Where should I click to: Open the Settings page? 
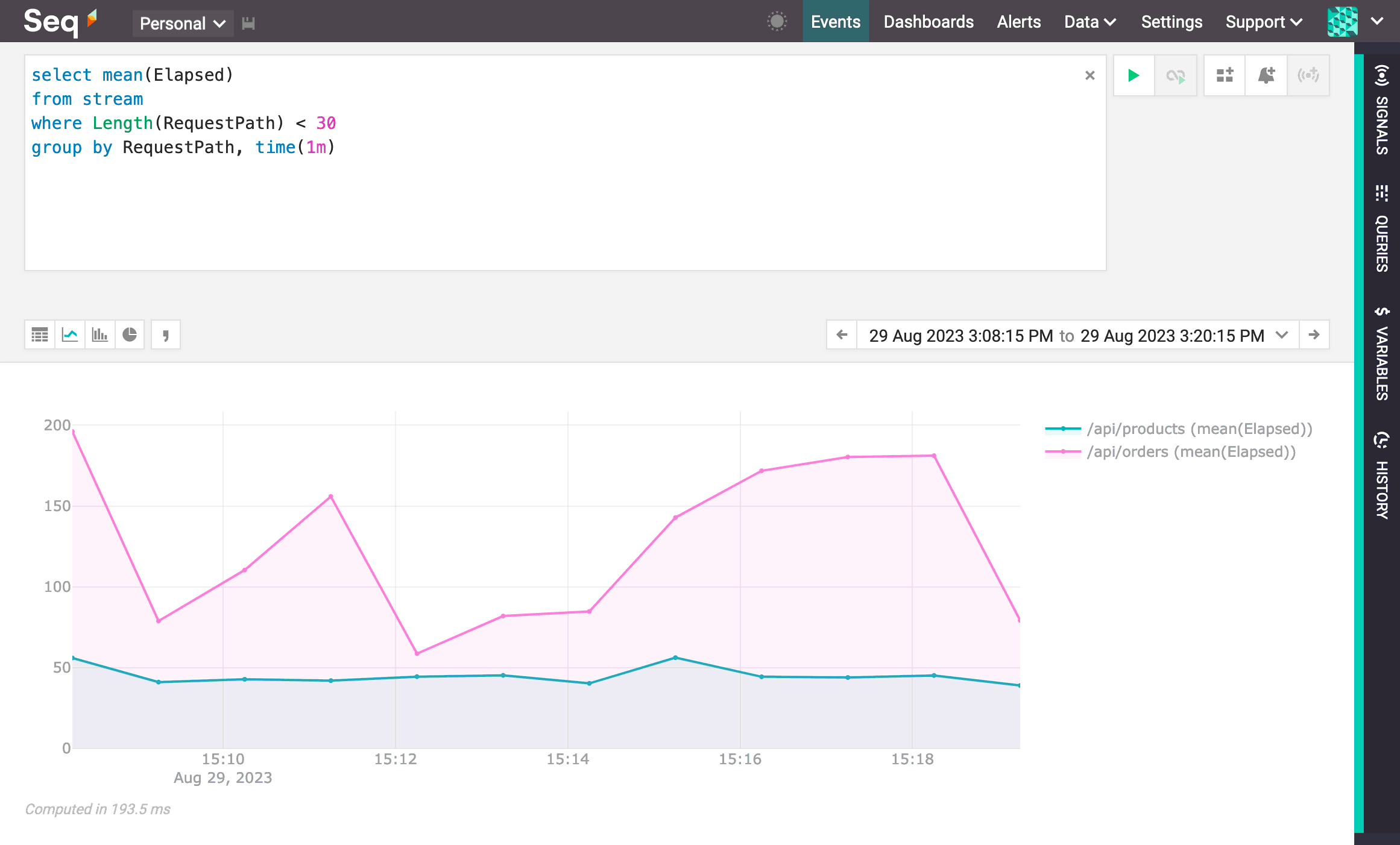(x=1171, y=22)
